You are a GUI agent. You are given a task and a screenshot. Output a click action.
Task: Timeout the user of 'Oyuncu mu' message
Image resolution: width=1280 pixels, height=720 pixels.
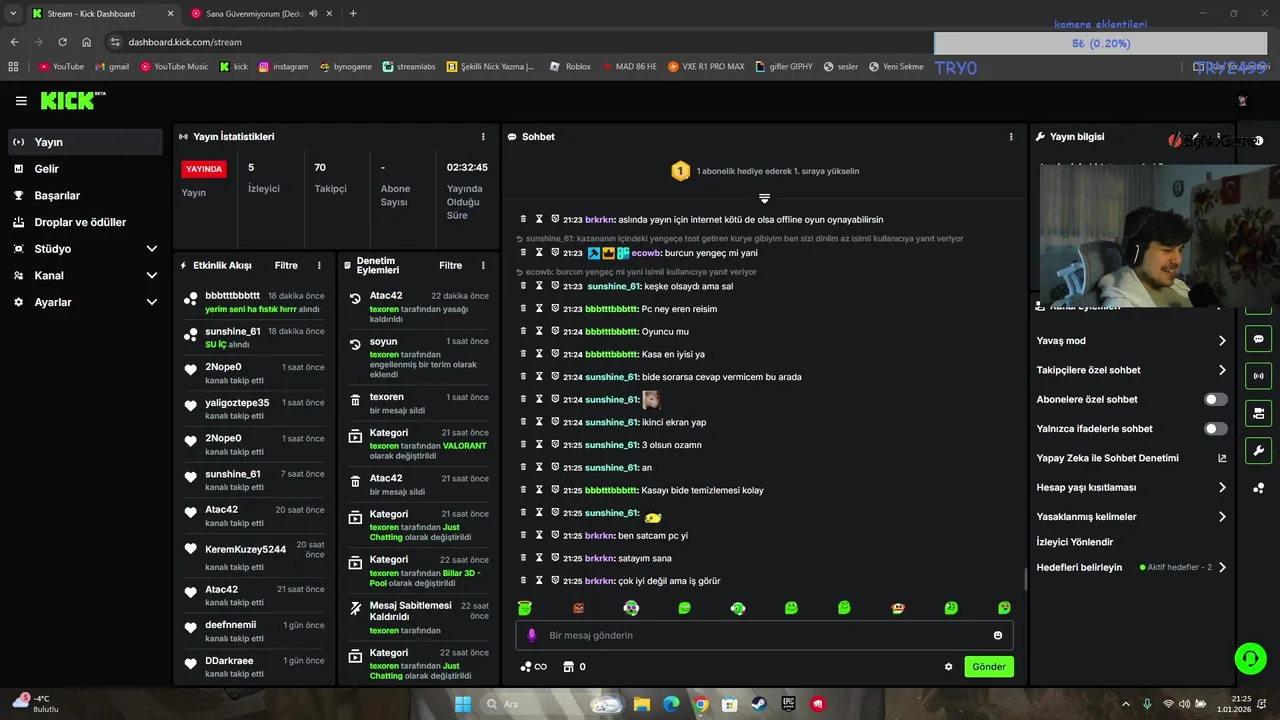[539, 331]
